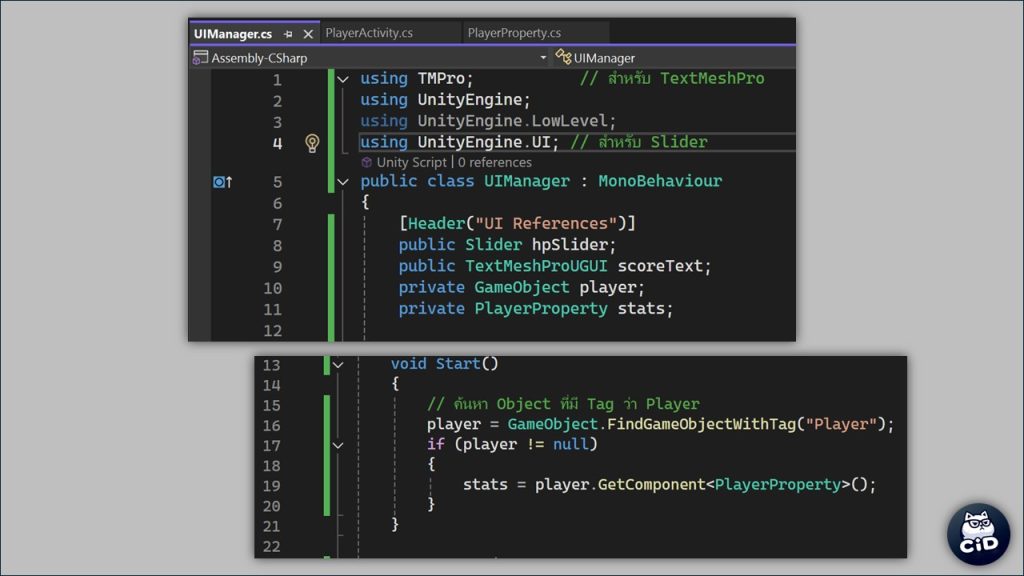Click the lightbulb quick actions icon
The image size is (1024, 576).
[x=311, y=143]
